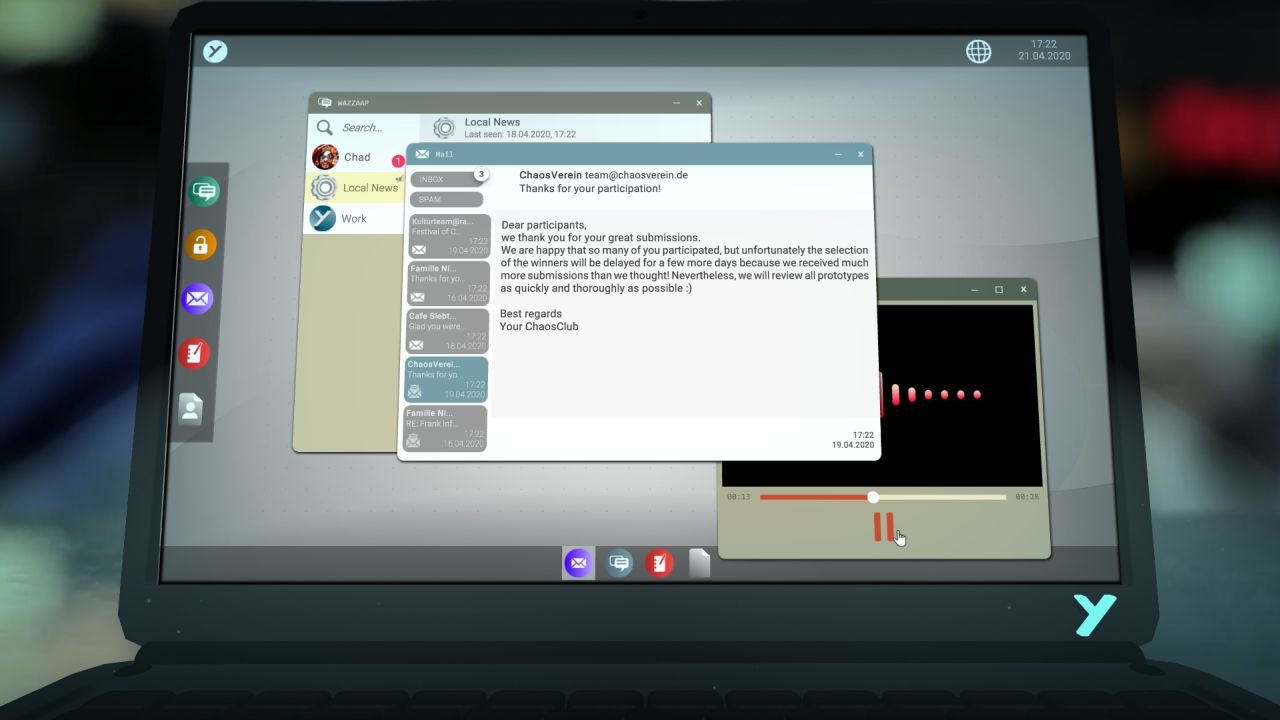Image resolution: width=1280 pixels, height=720 pixels.
Task: Select the notes icon in the taskbar
Action: pos(660,562)
